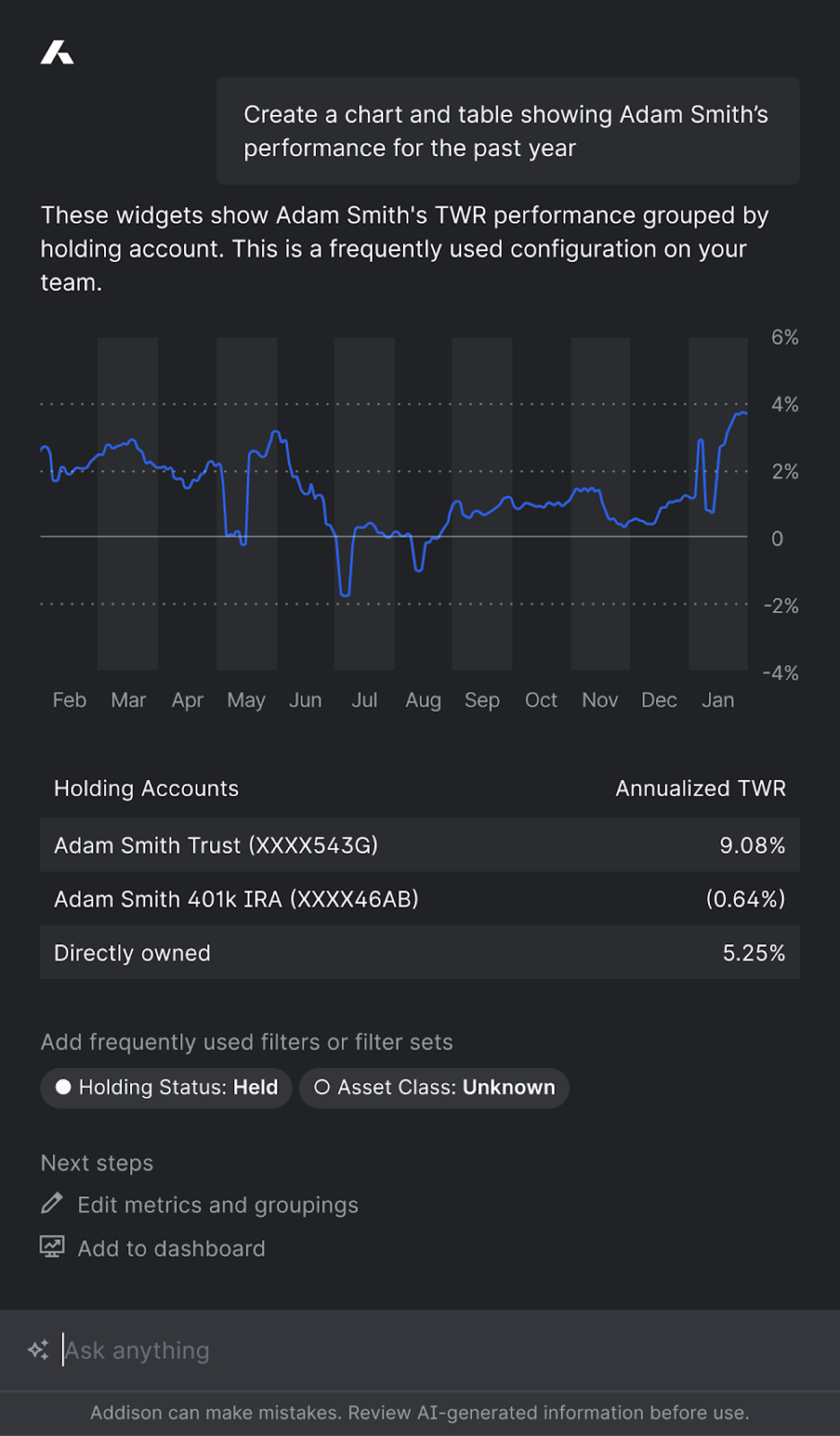Click the user prompt message bubble
This screenshot has width=840, height=1436.
[x=507, y=131]
